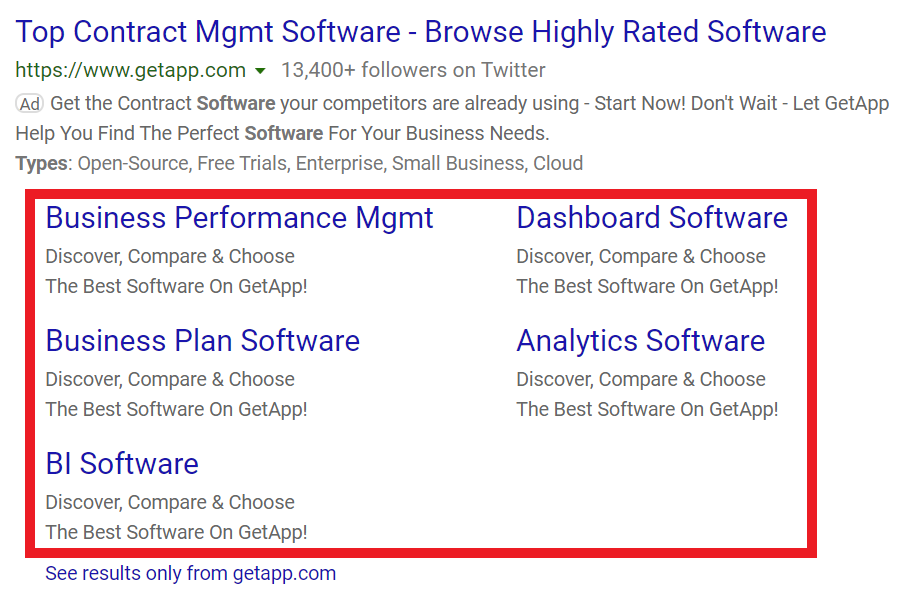
Task: Click 'The Best Software On GetApp!' under Dashboard Software
Action: coord(647,286)
